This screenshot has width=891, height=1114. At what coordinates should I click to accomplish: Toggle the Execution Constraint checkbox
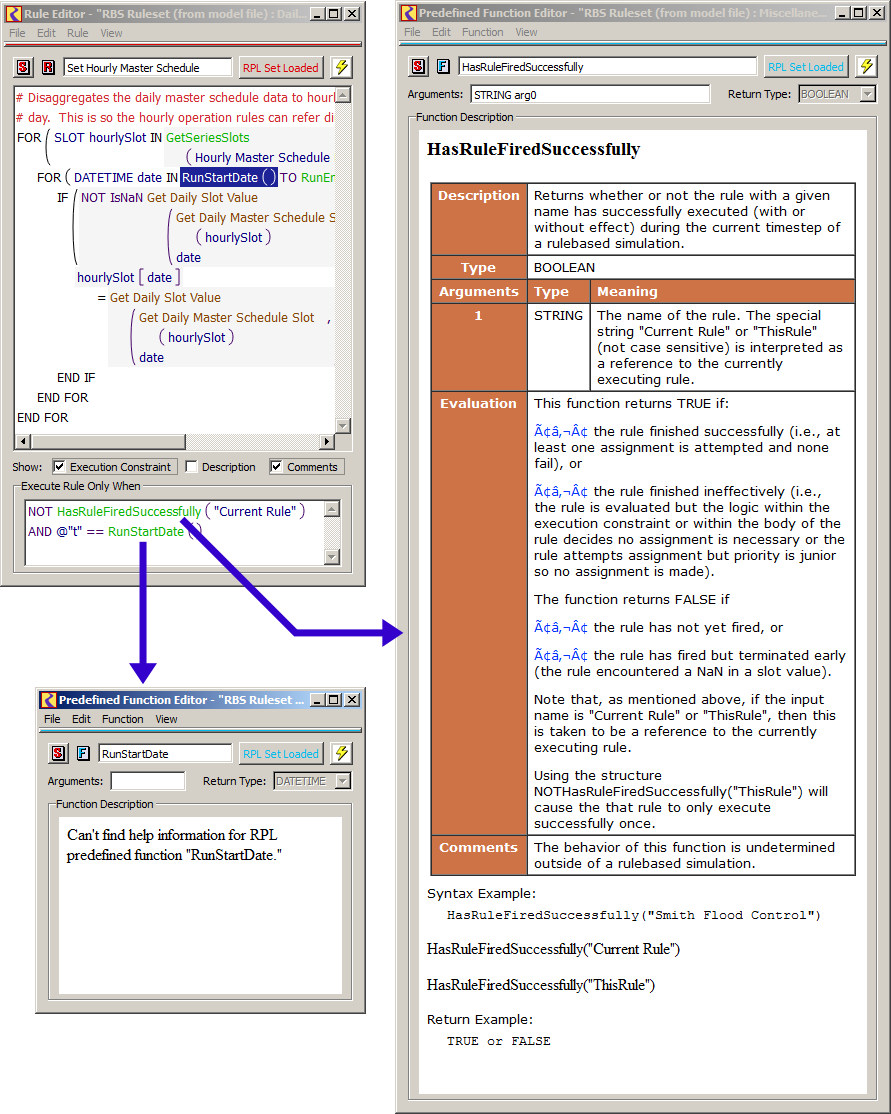point(60,467)
